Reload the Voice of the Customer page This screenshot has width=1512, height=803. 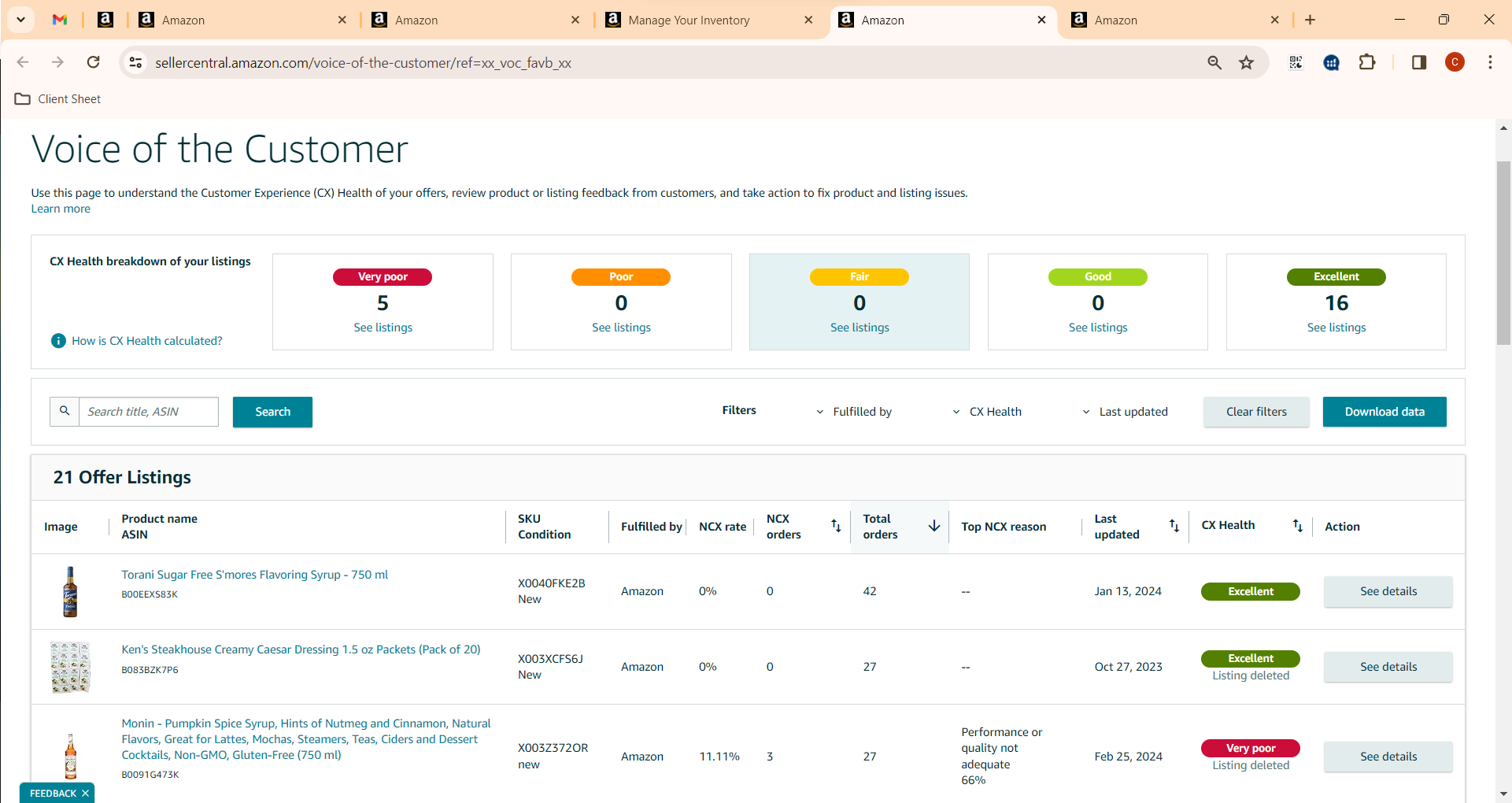click(93, 62)
